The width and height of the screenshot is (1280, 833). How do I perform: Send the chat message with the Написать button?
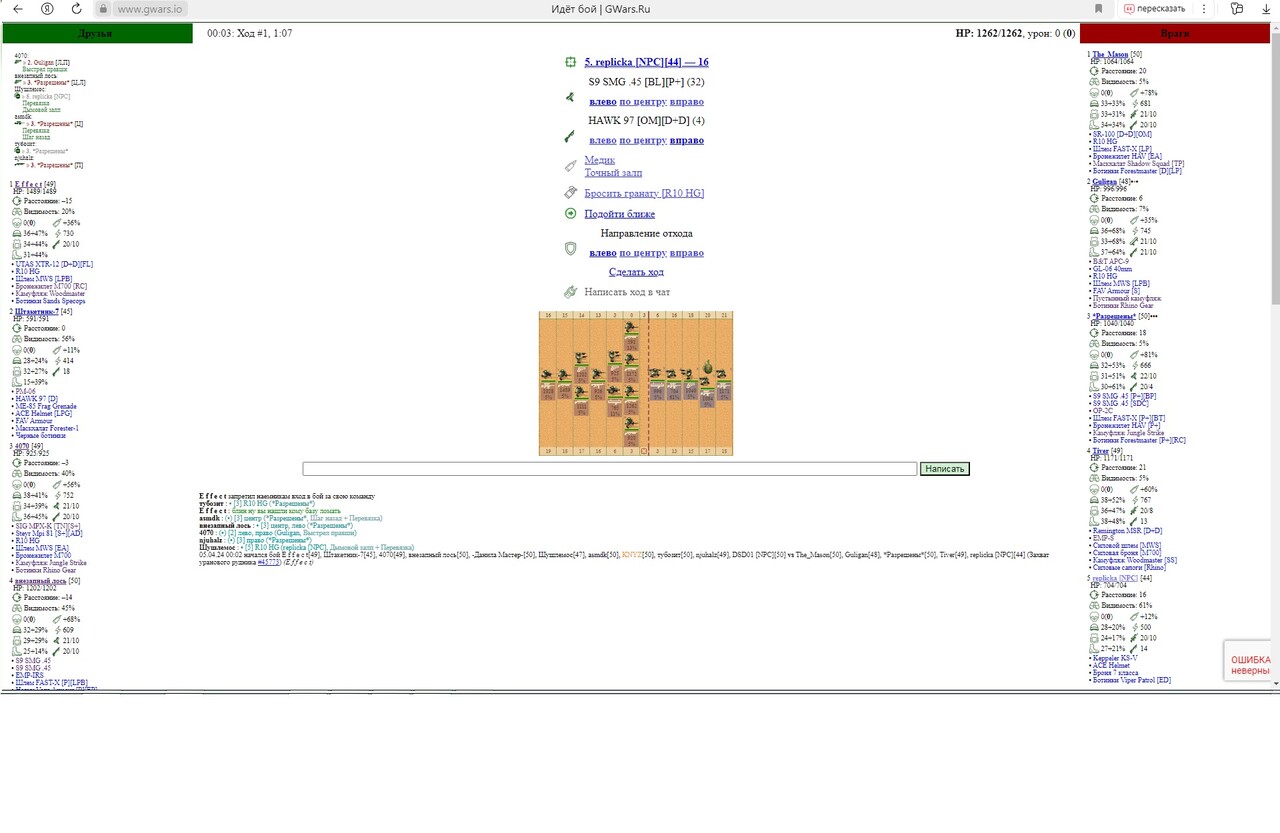coord(945,469)
